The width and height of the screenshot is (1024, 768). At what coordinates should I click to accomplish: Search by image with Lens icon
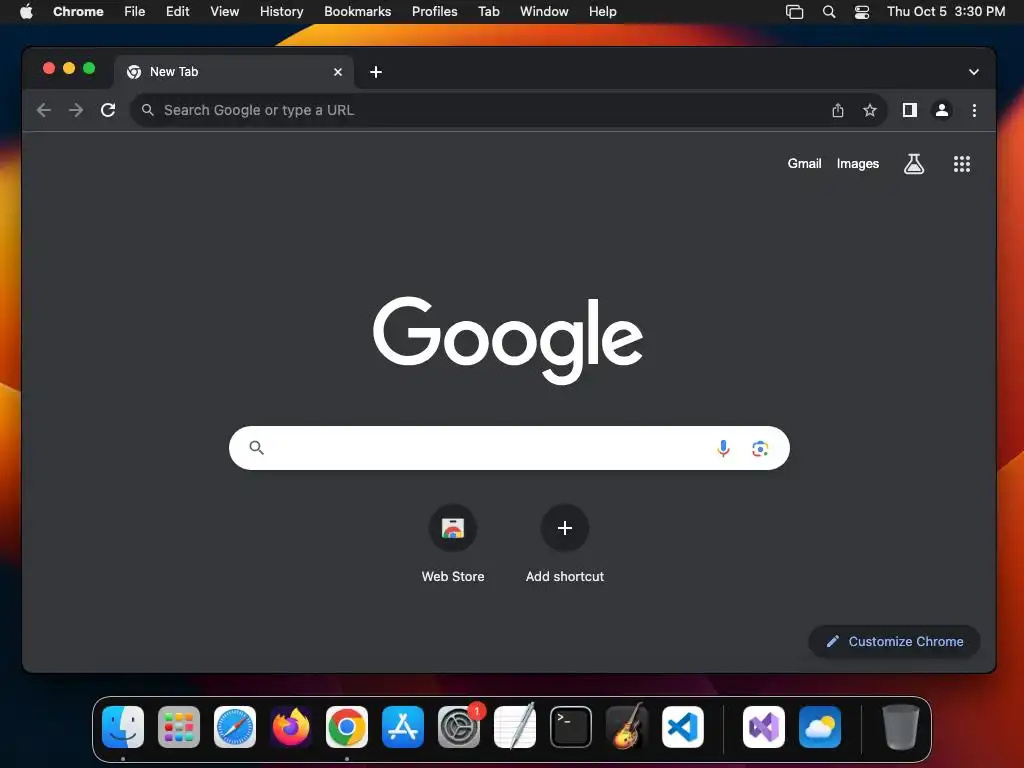click(760, 449)
